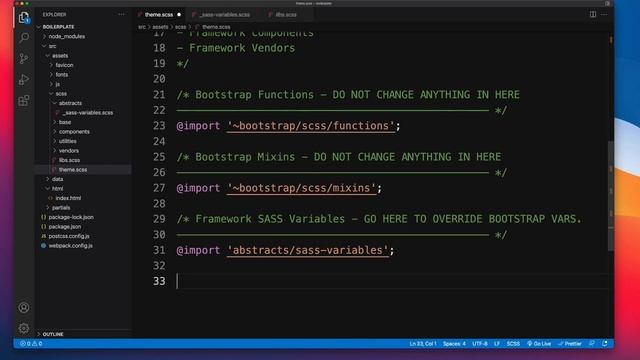Open Explorer panel ellipsis menu
640x360 pixels.
121,14
